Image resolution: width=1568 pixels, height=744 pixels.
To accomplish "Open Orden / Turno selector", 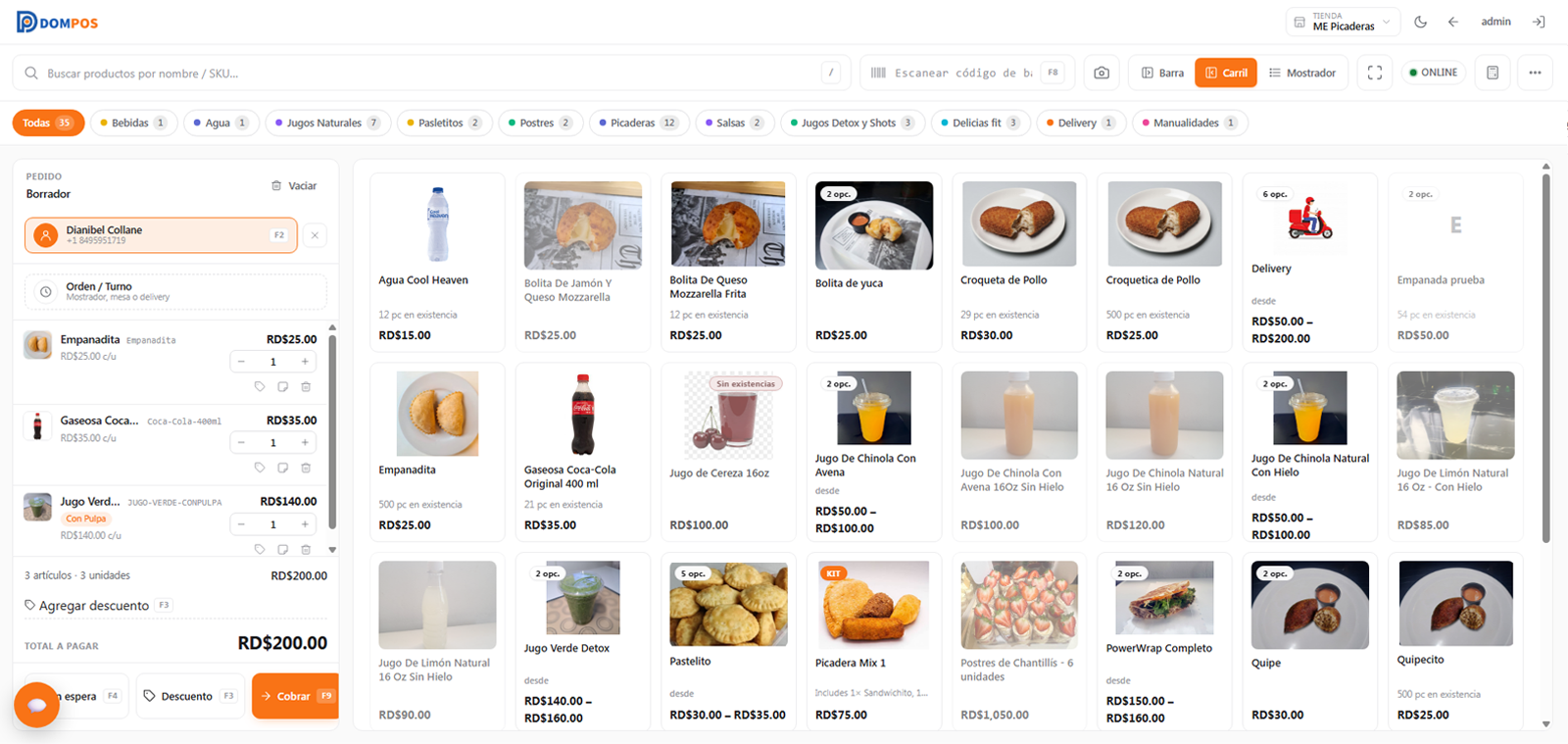I will click(x=175, y=292).
